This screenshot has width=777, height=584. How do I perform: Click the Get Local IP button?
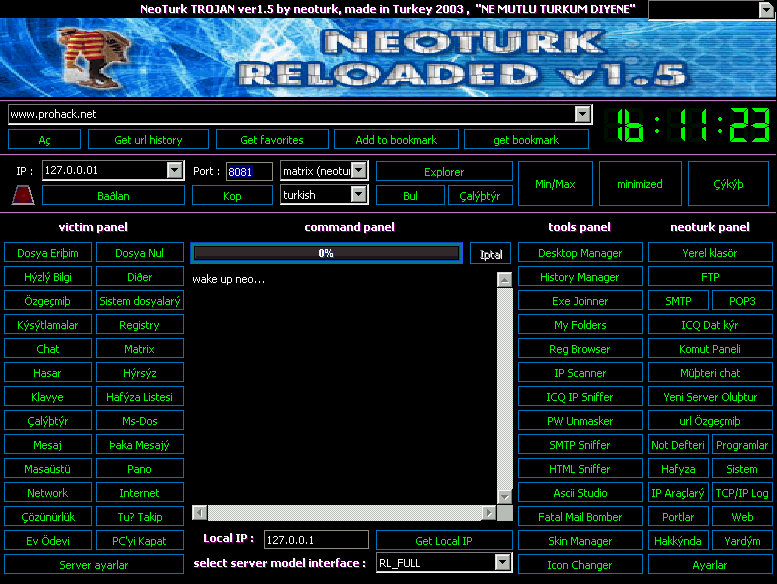[x=444, y=541]
